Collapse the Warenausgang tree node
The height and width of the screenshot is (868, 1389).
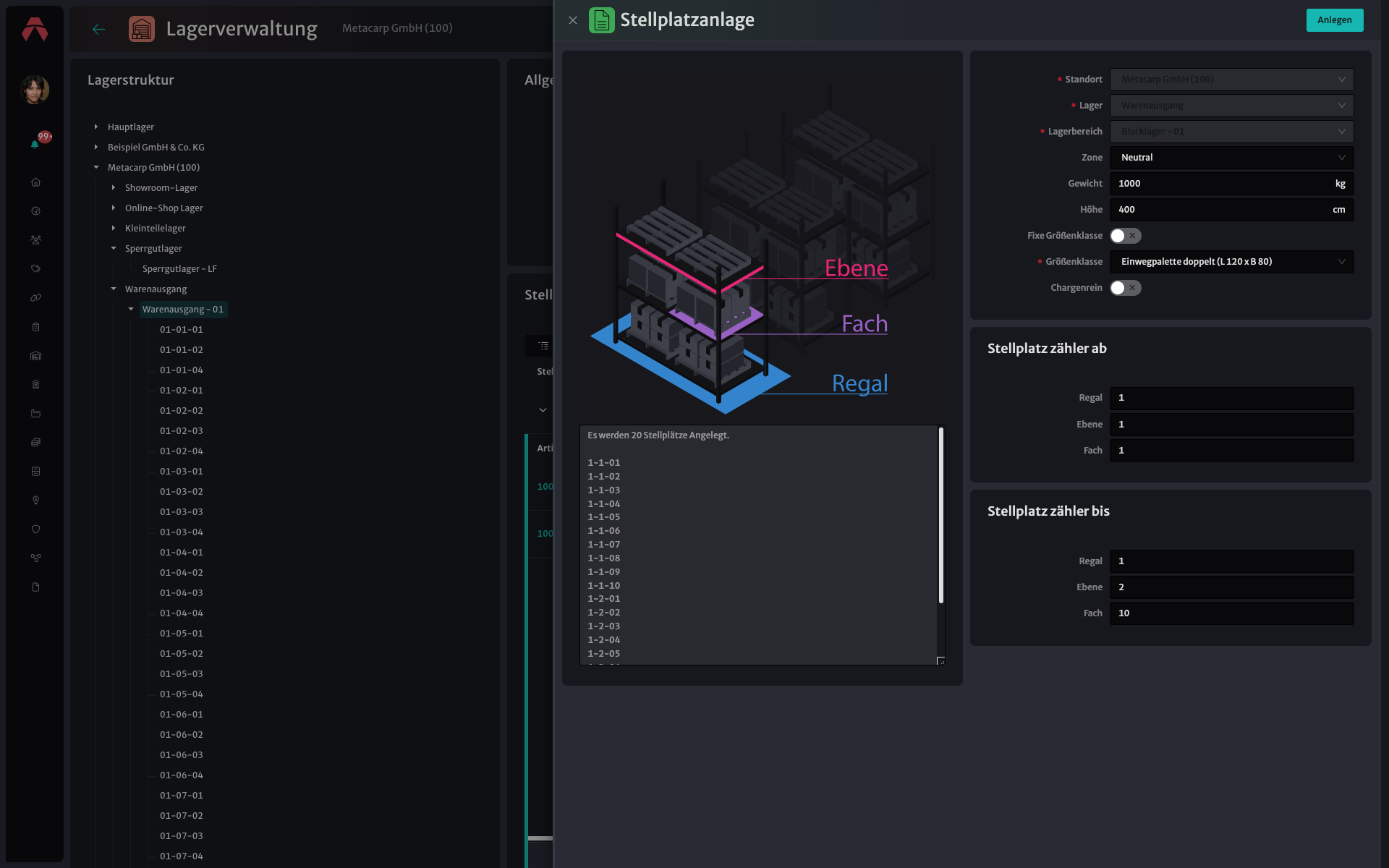[114, 289]
